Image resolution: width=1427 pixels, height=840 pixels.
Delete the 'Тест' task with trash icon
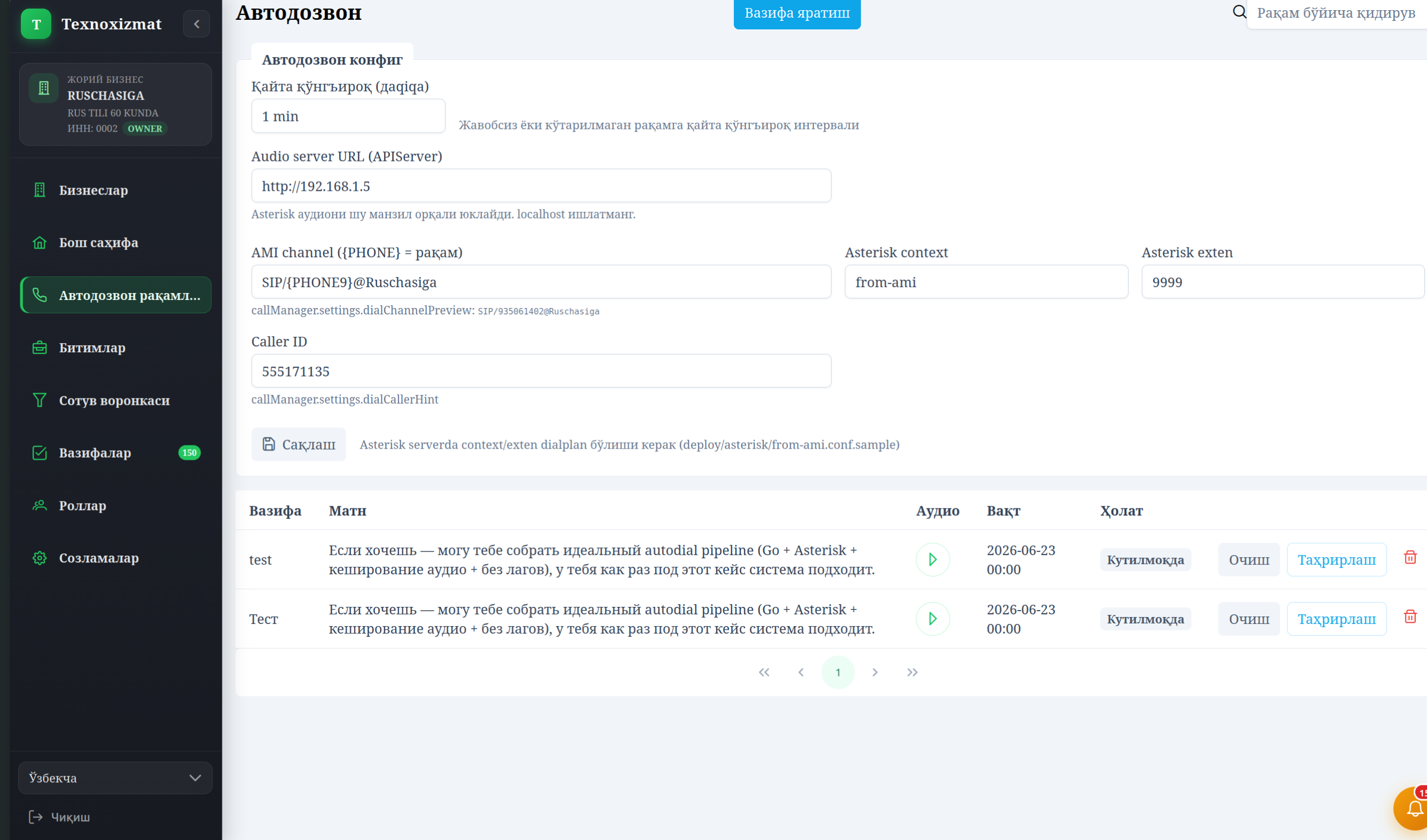click(1410, 616)
